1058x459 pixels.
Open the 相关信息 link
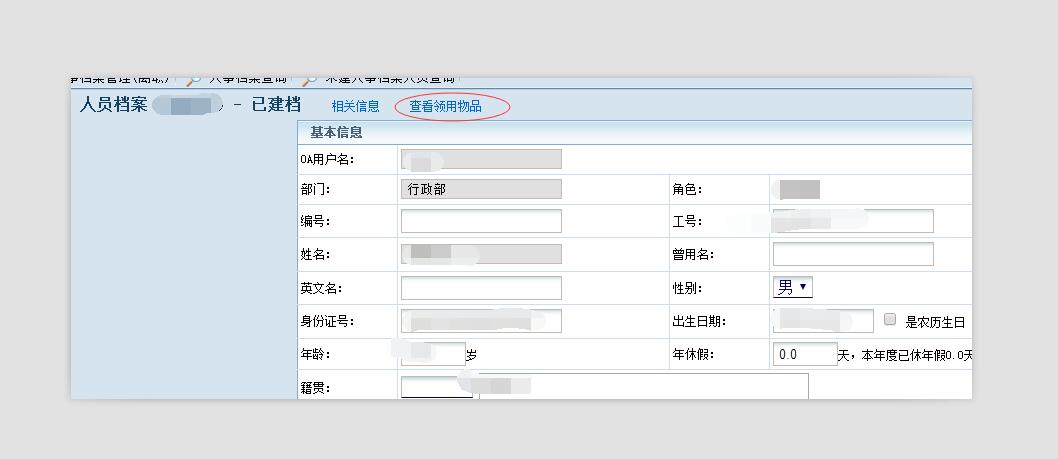[356, 107]
